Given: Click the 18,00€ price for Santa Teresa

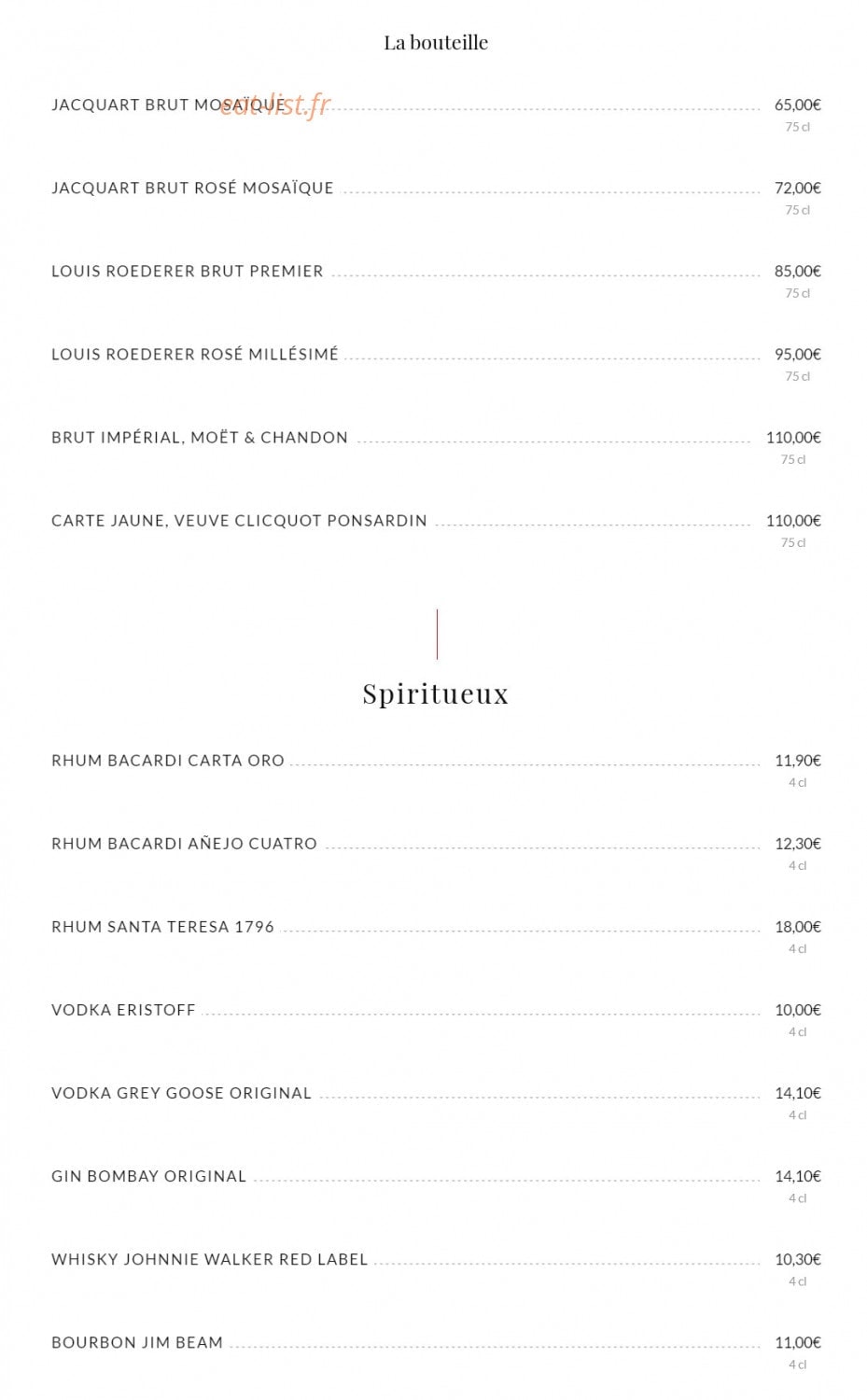Looking at the screenshot, I should pyautogui.click(x=798, y=927).
